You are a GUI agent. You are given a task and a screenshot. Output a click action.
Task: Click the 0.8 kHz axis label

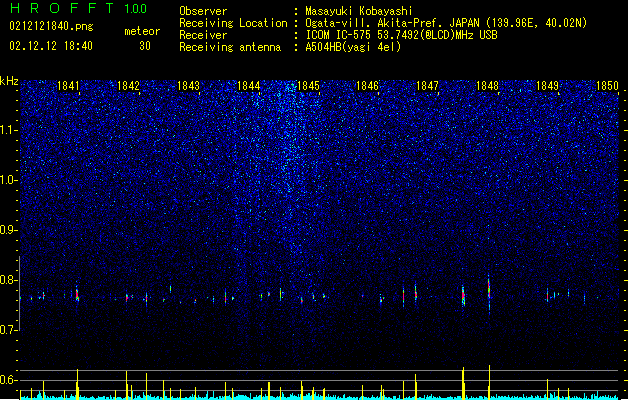9,280
